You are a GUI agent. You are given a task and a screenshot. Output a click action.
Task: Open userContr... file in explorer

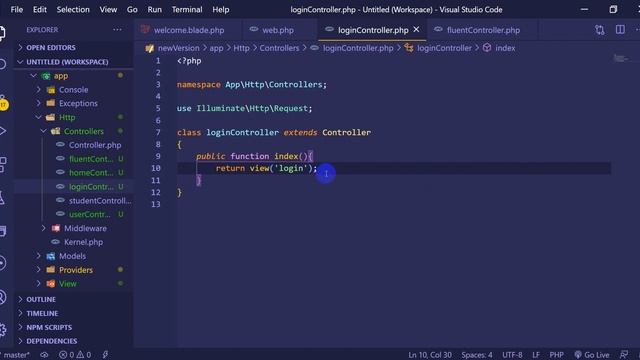point(89,215)
